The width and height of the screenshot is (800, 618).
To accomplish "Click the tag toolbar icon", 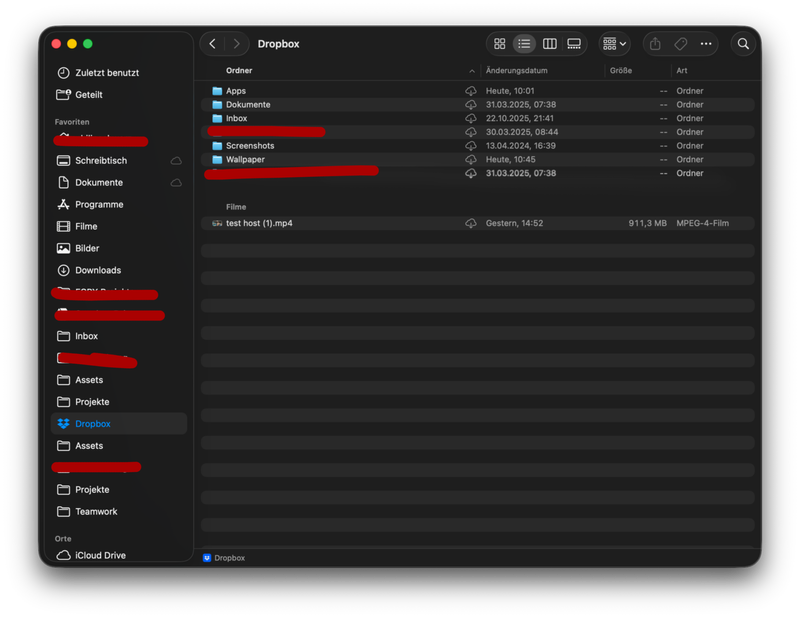I will click(680, 44).
